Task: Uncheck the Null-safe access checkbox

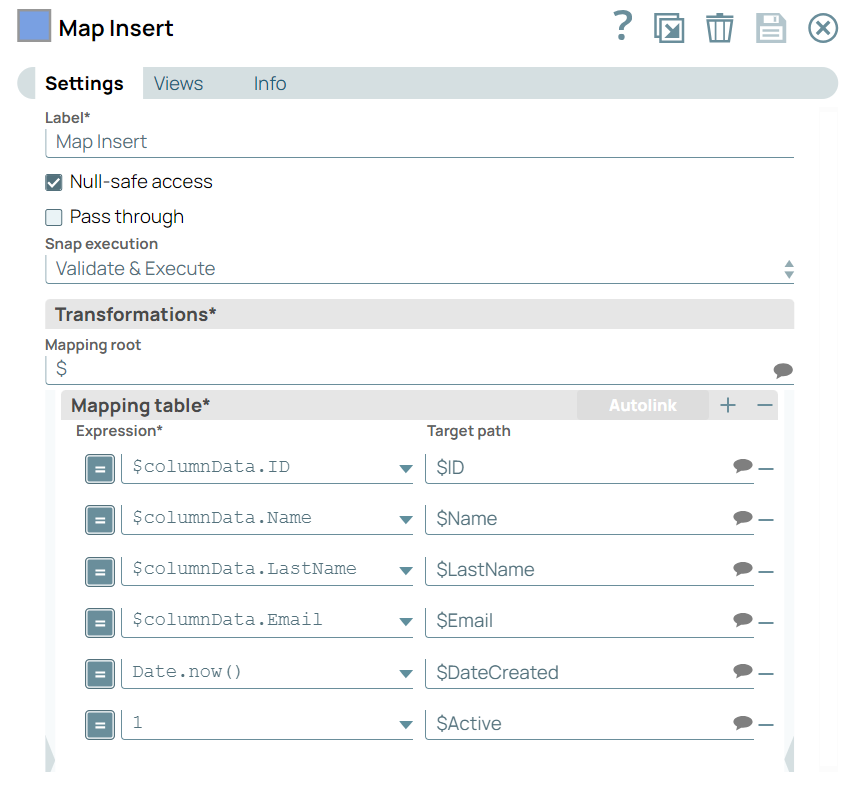Action: point(54,183)
